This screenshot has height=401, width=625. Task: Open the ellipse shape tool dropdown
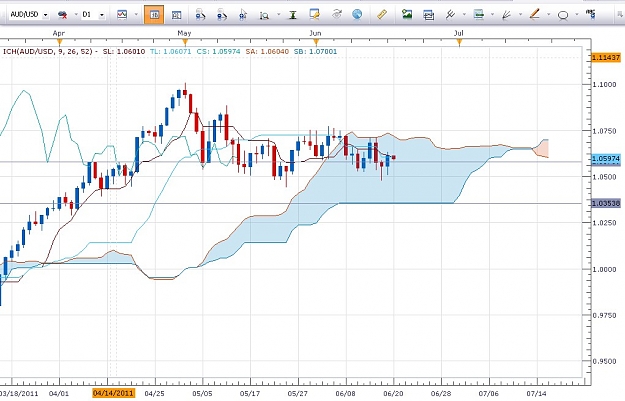click(576, 15)
